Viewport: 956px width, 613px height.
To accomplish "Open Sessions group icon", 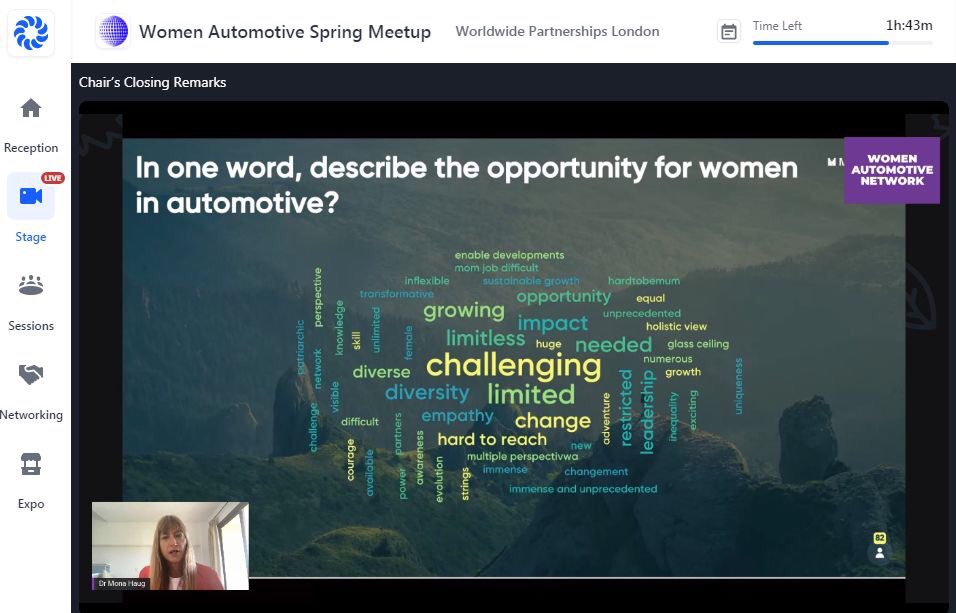I will pos(31,285).
